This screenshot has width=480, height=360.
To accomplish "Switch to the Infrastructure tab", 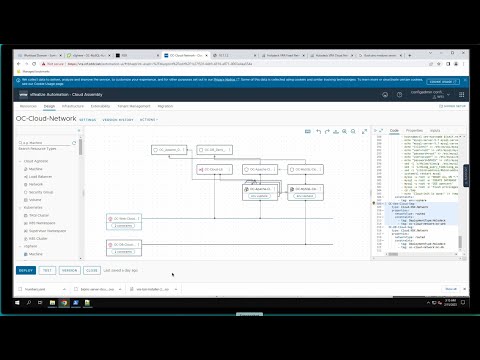I will point(73,106).
